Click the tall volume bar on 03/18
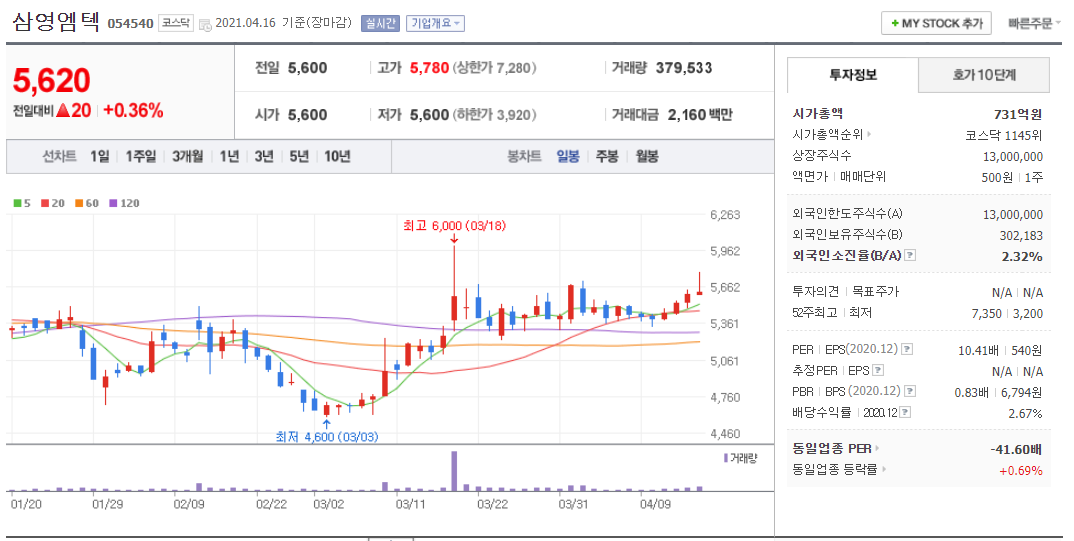Viewport: 1074px width, 541px height. pos(454,470)
